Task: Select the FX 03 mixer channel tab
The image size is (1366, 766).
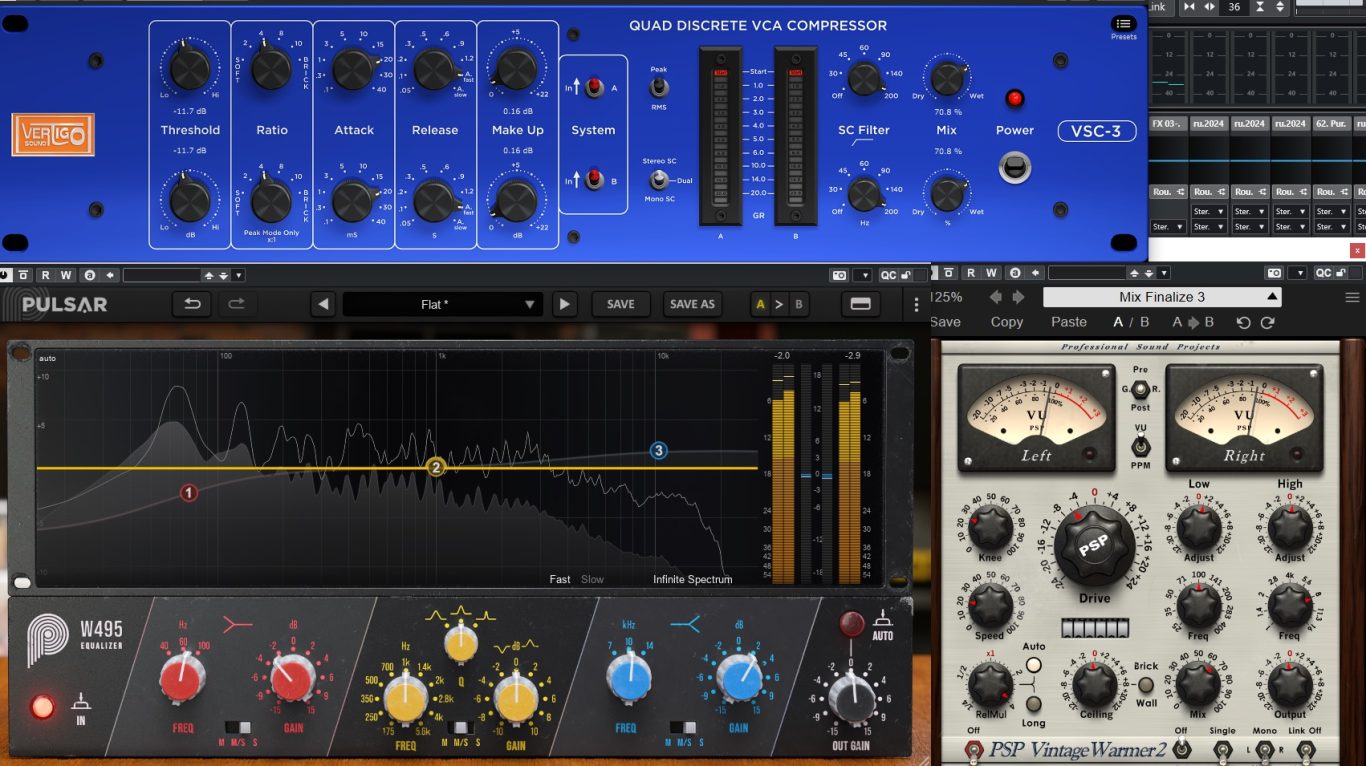Action: 1167,124
